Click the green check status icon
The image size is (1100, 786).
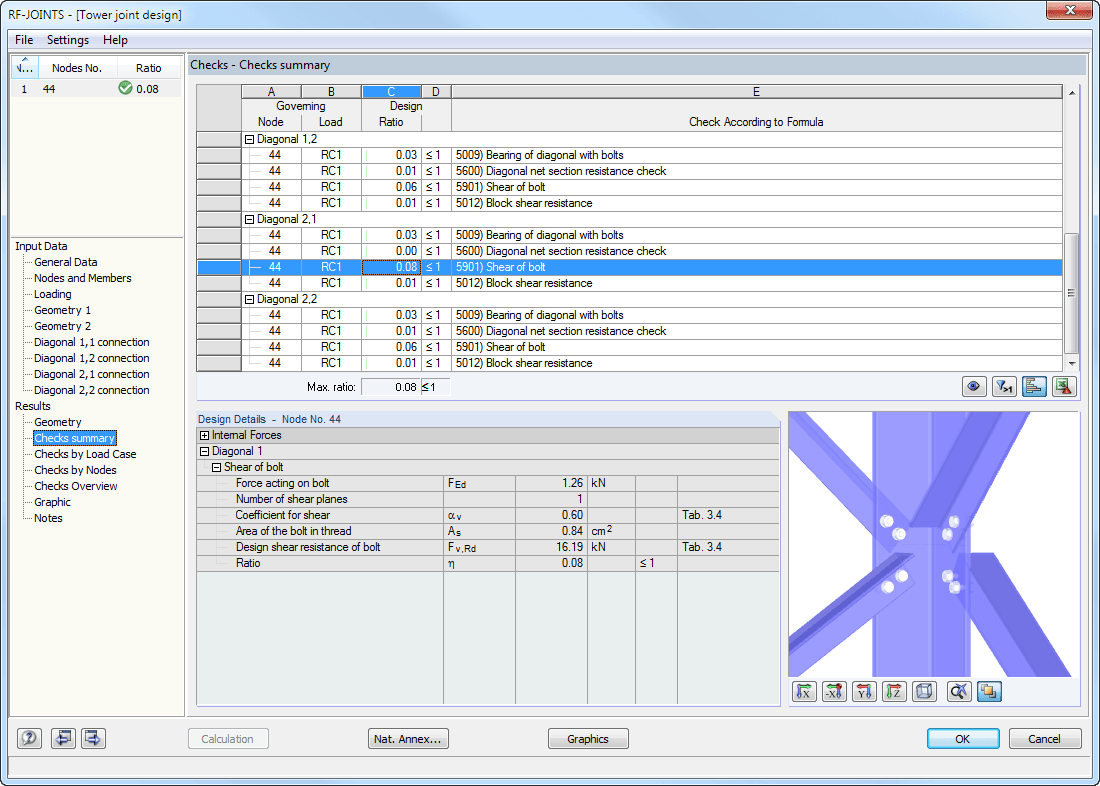pos(126,88)
